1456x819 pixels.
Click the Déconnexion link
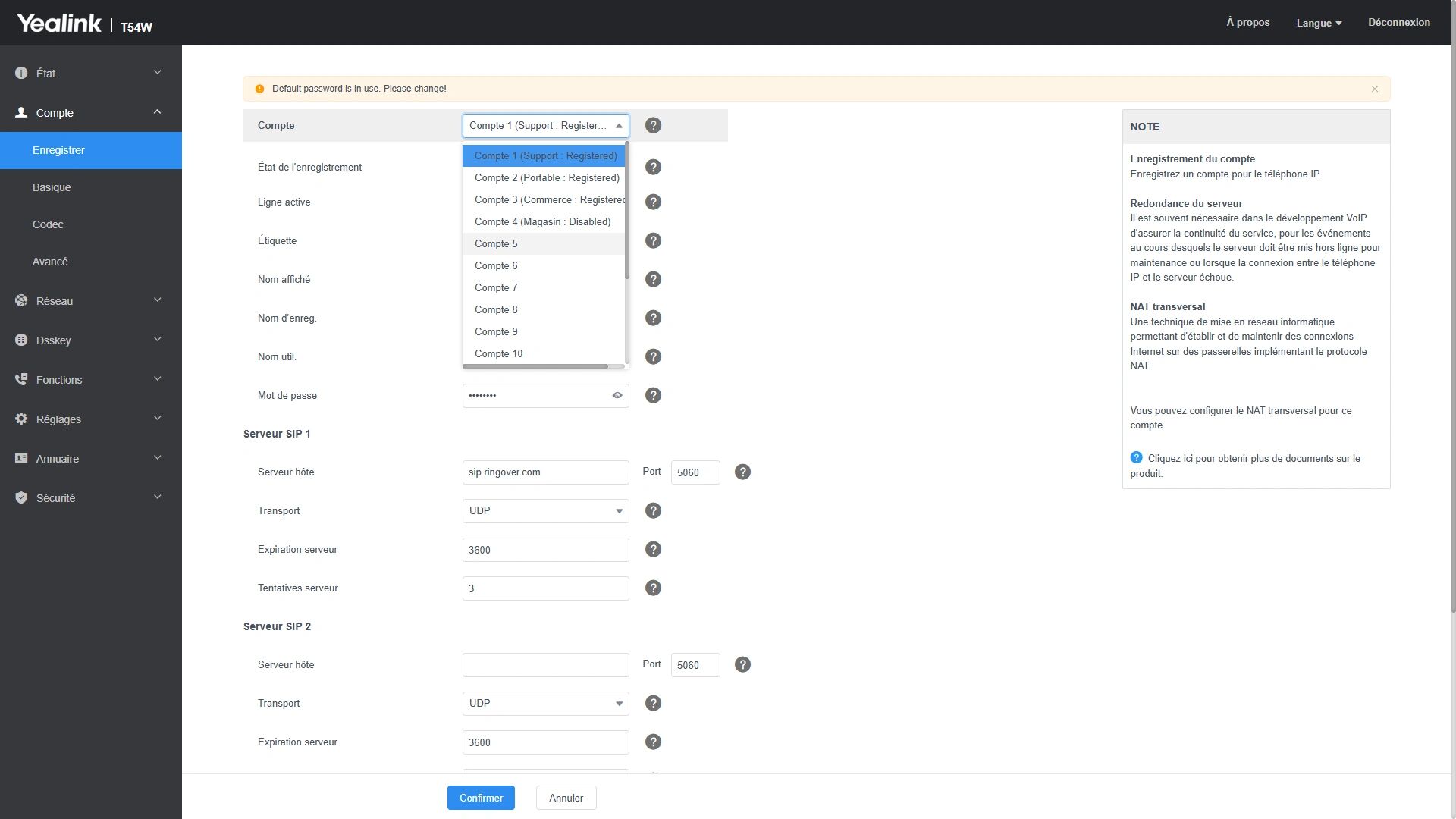[x=1399, y=23]
